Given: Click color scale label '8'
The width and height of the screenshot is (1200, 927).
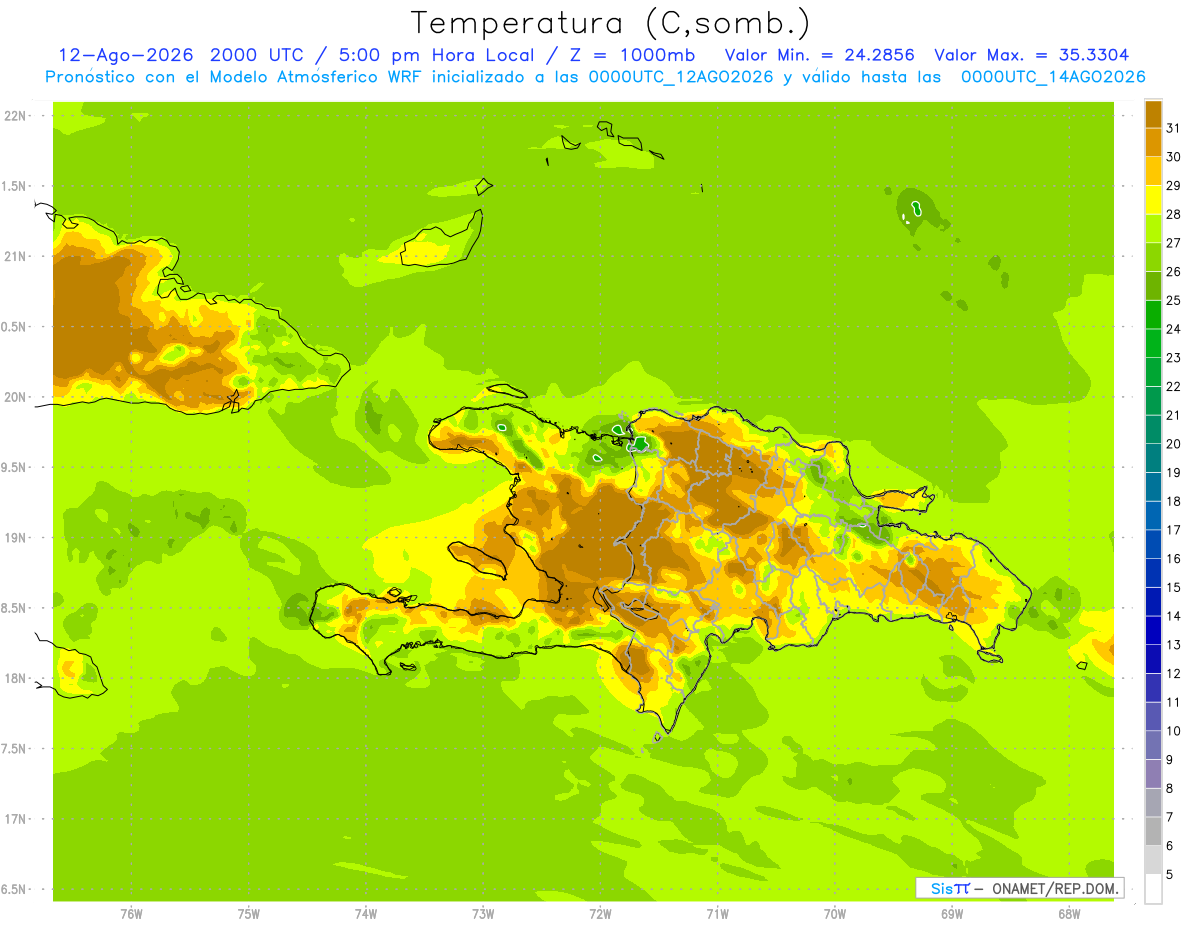Looking at the screenshot, I should 1170,788.
